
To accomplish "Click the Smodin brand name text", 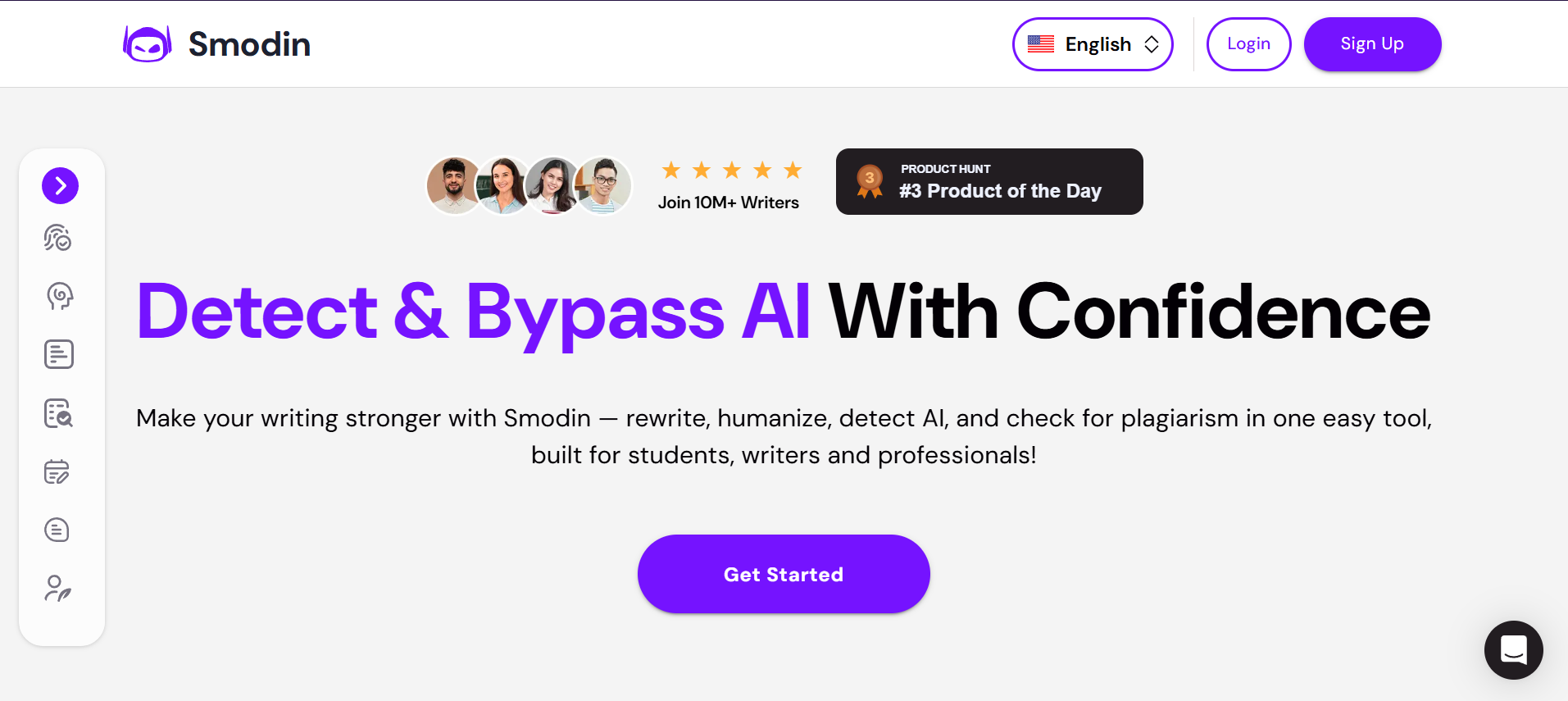I will [x=249, y=44].
